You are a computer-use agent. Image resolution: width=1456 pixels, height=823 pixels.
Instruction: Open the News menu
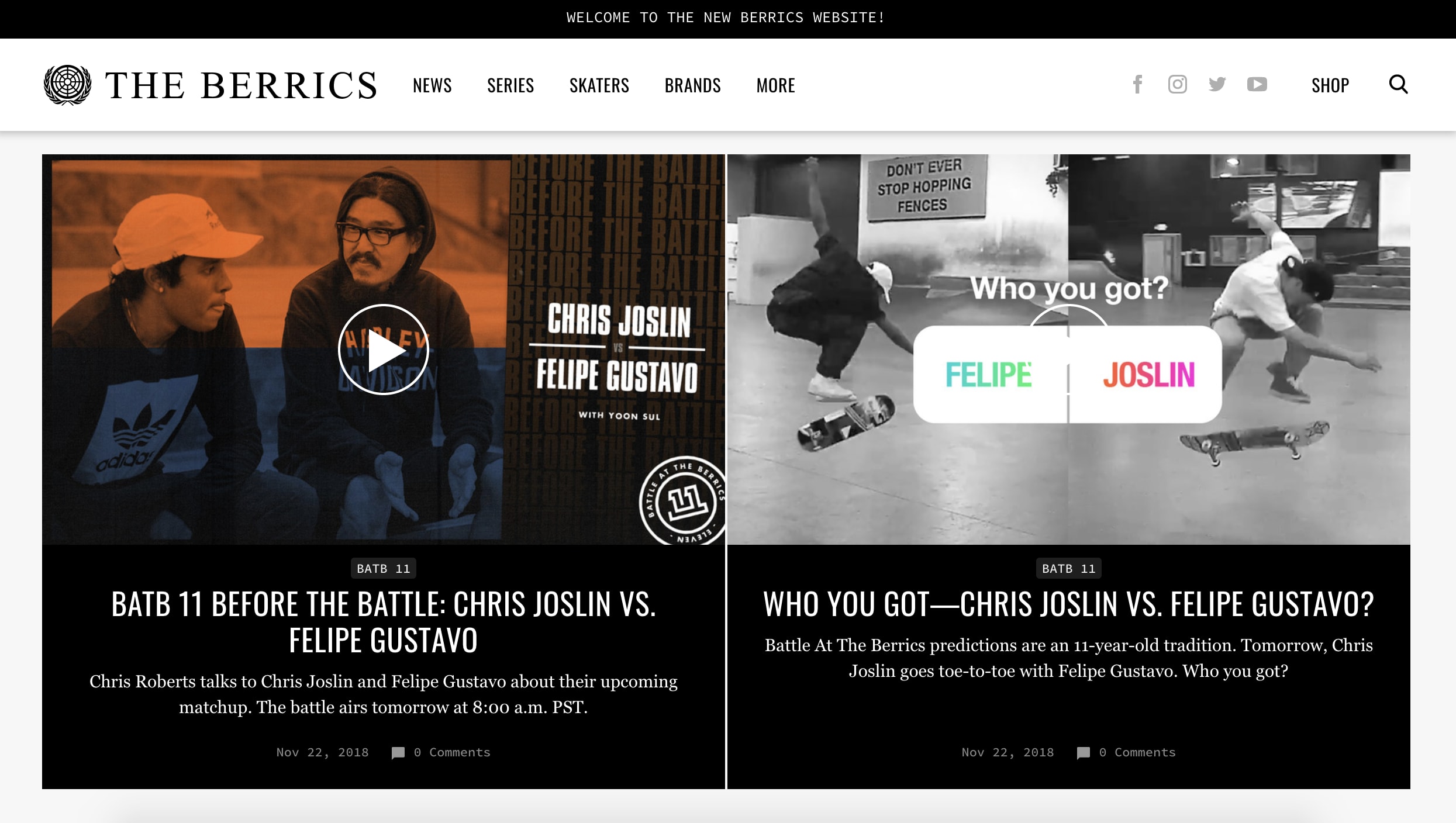pos(432,85)
